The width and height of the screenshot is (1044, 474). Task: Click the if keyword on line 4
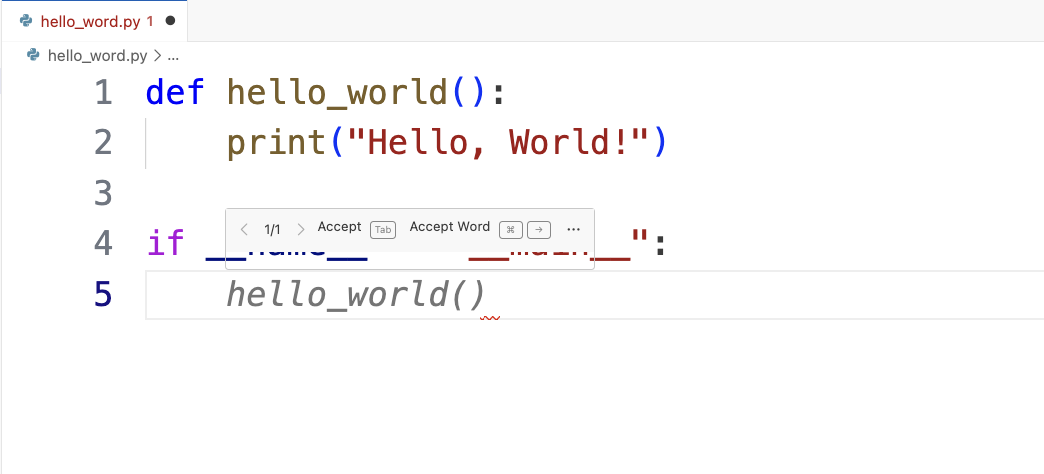pos(165,243)
